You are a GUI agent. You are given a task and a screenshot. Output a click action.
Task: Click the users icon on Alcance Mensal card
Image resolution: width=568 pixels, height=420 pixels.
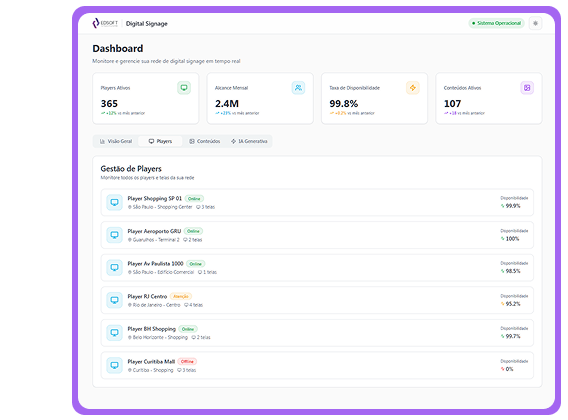(x=298, y=88)
